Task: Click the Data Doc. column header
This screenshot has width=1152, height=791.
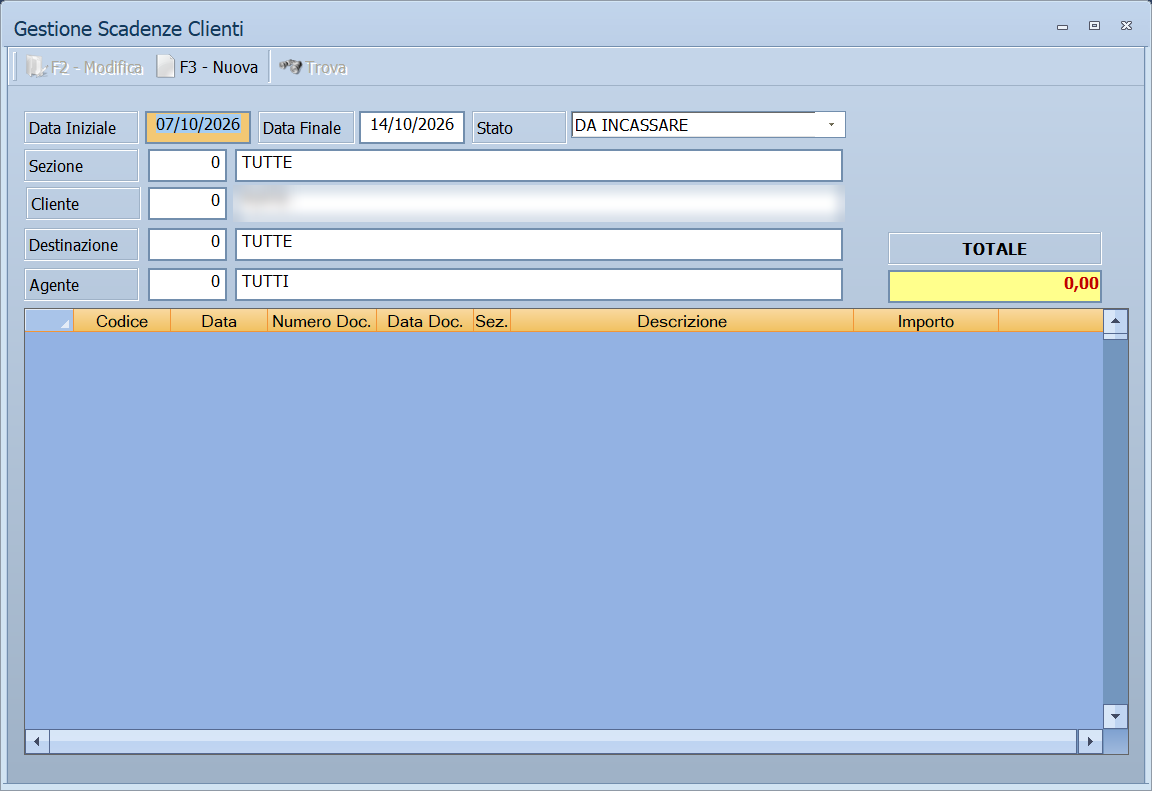Action: [x=425, y=321]
